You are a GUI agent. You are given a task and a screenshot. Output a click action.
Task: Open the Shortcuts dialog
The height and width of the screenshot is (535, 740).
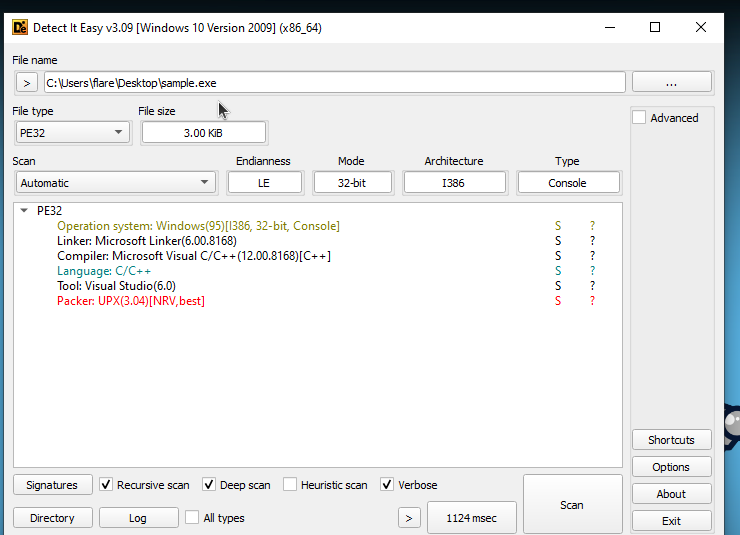pos(672,440)
